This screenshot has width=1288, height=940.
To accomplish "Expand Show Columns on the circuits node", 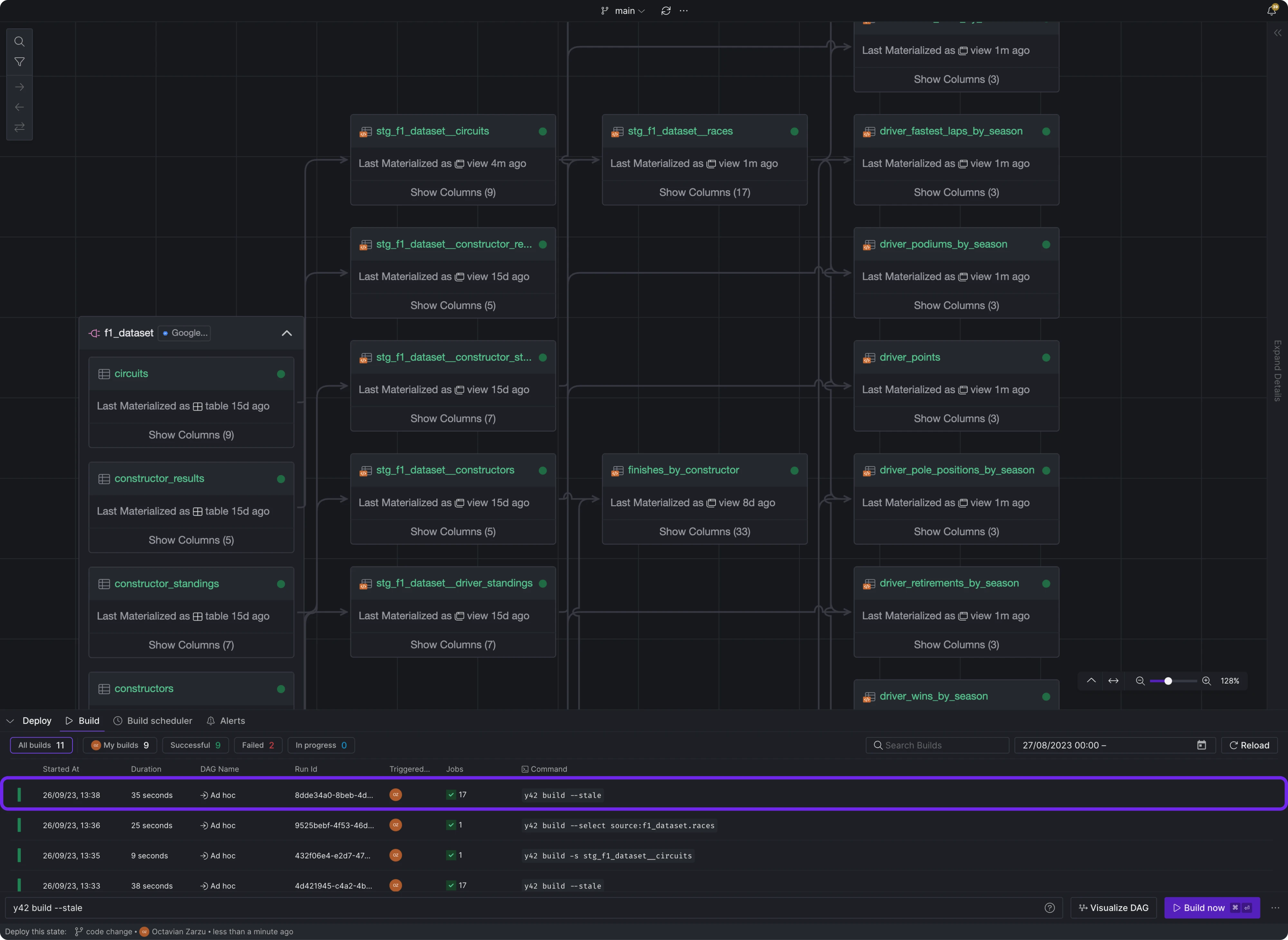I will point(191,434).
